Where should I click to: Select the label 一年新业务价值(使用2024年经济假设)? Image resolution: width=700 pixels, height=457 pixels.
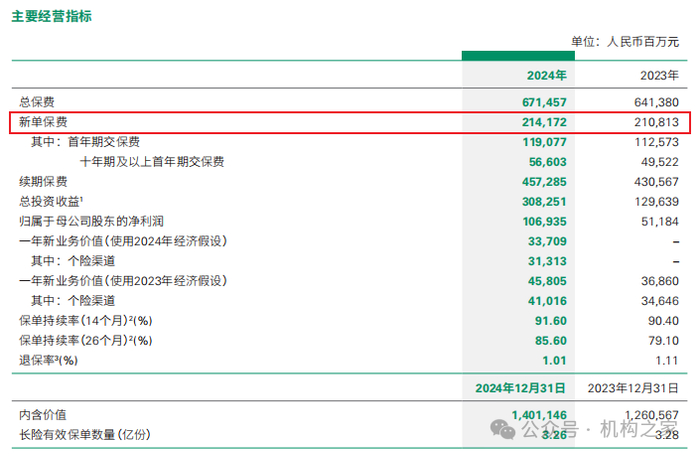pyautogui.click(x=123, y=241)
